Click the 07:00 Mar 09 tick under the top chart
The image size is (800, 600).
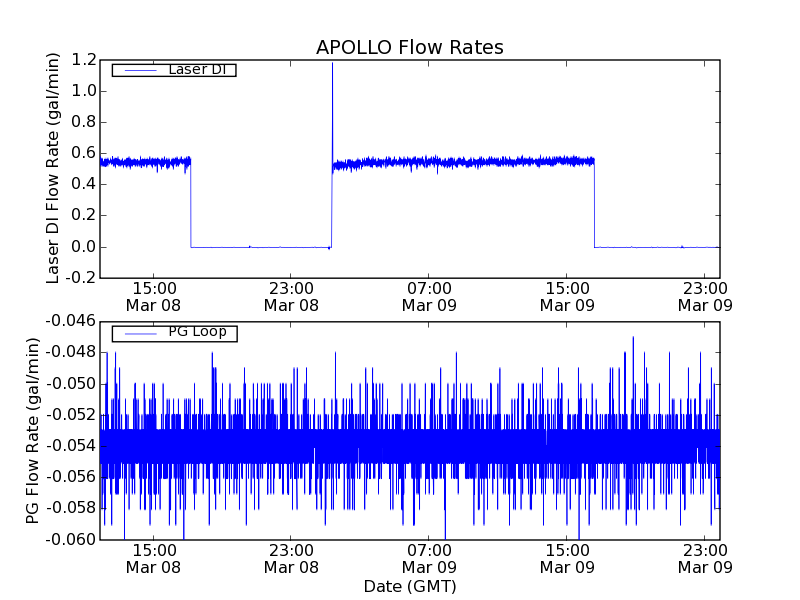[x=429, y=296]
